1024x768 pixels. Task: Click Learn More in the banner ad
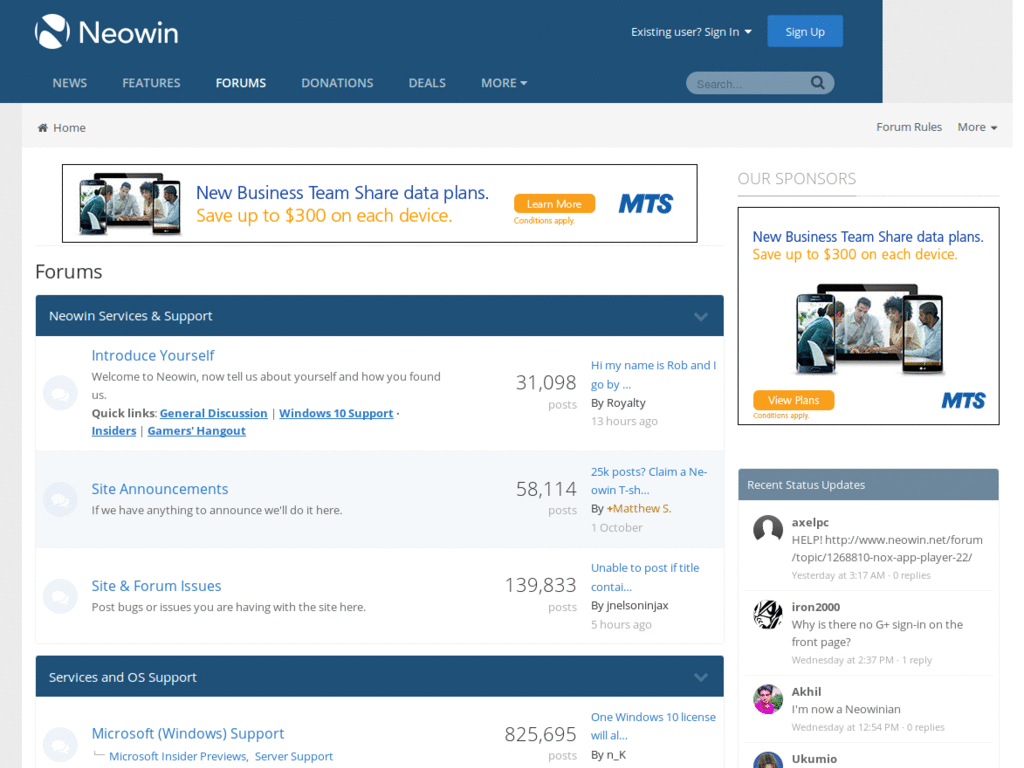554,204
